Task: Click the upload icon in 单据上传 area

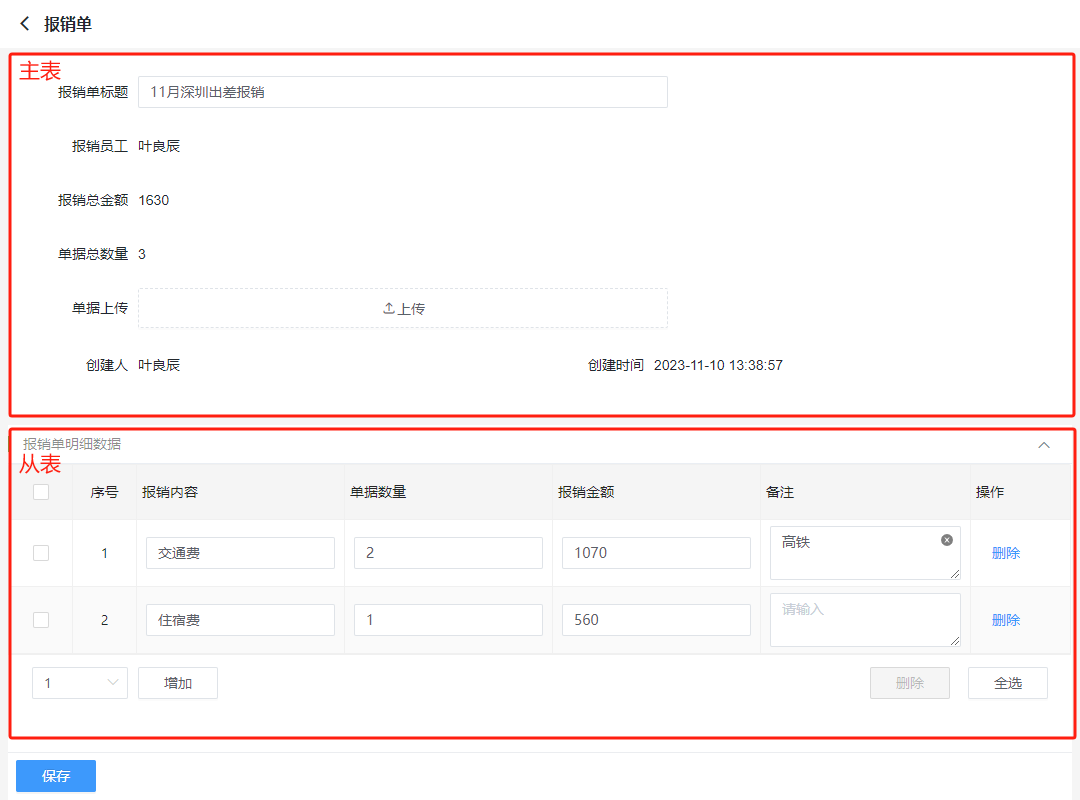Action: (x=390, y=309)
